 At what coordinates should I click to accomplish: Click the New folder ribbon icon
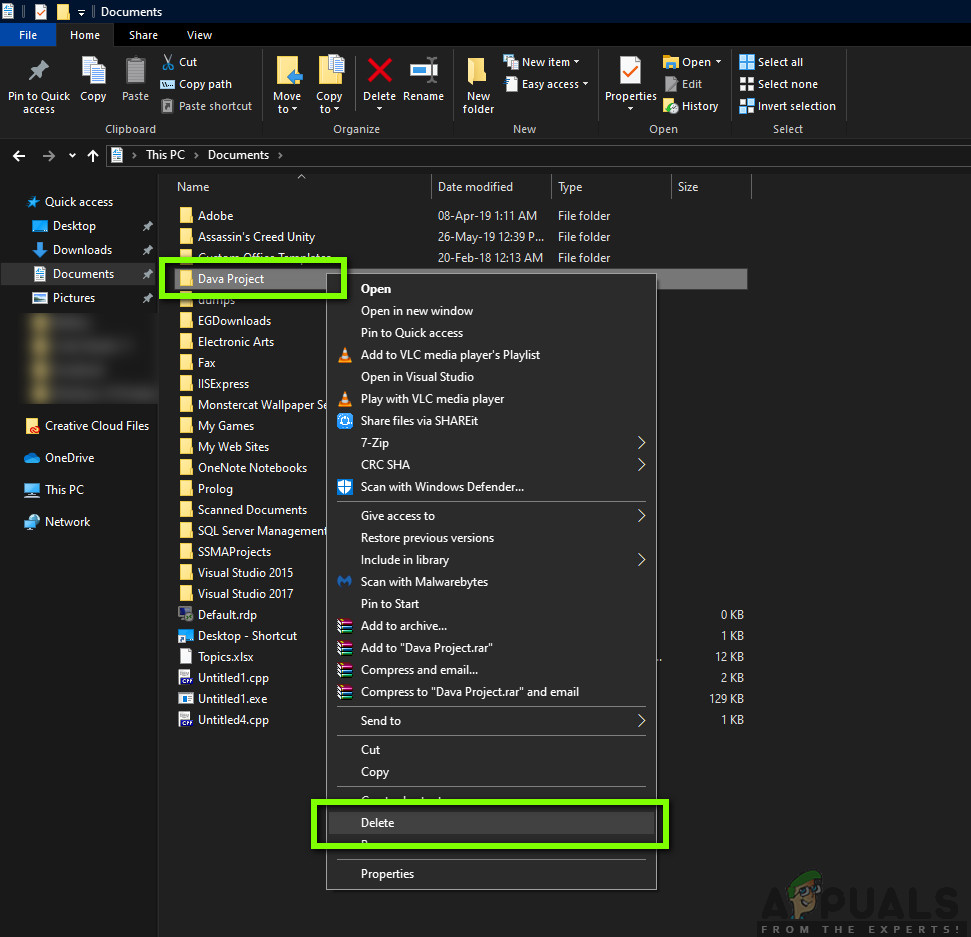pos(478,72)
